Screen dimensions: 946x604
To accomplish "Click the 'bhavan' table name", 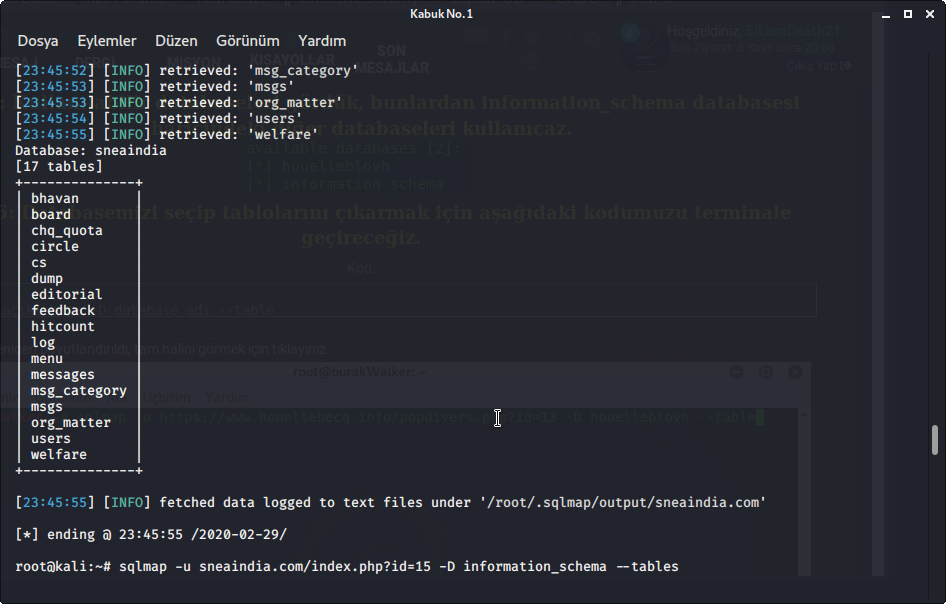I will 55,199.
